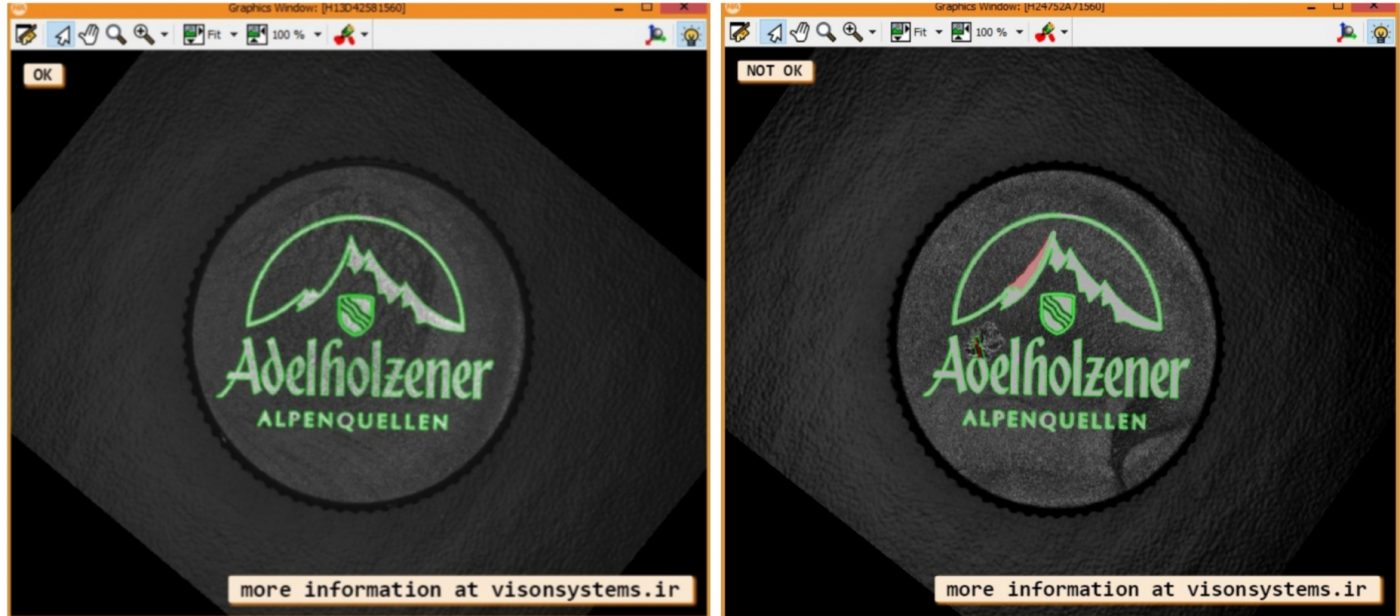Screen dimensions: 1400x616
Task: Click the bottle cap image in the OK window
Action: (358, 335)
